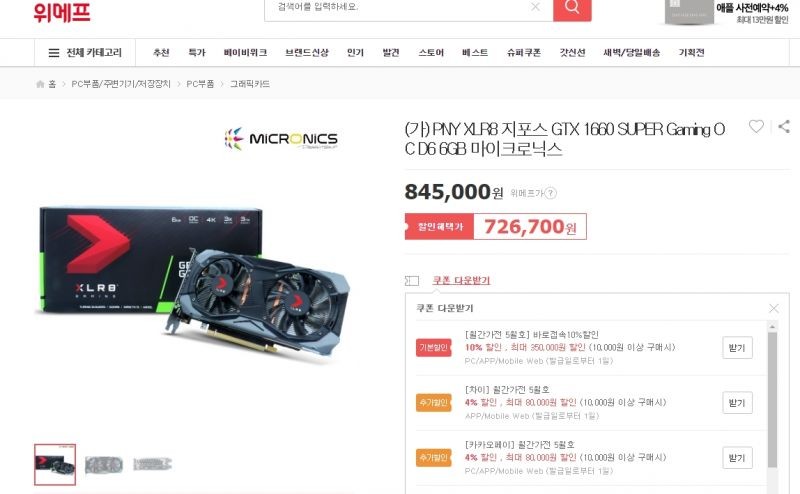Screen dimensions: 800x494
Task: Click the red search magnifier button
Action: [572, 9]
